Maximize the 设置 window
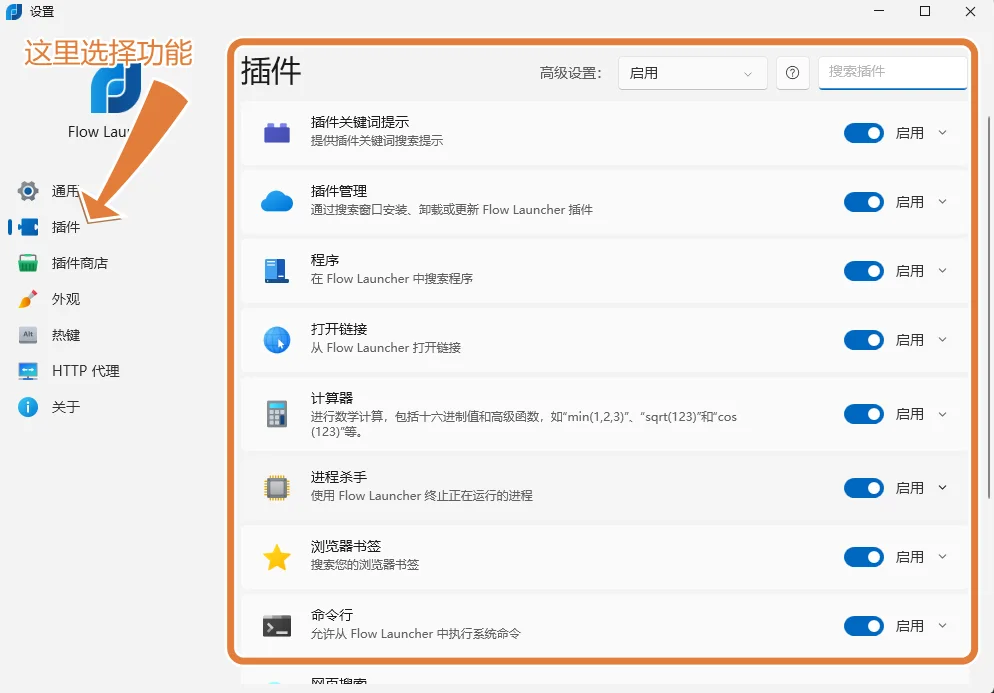994x693 pixels. (925, 11)
